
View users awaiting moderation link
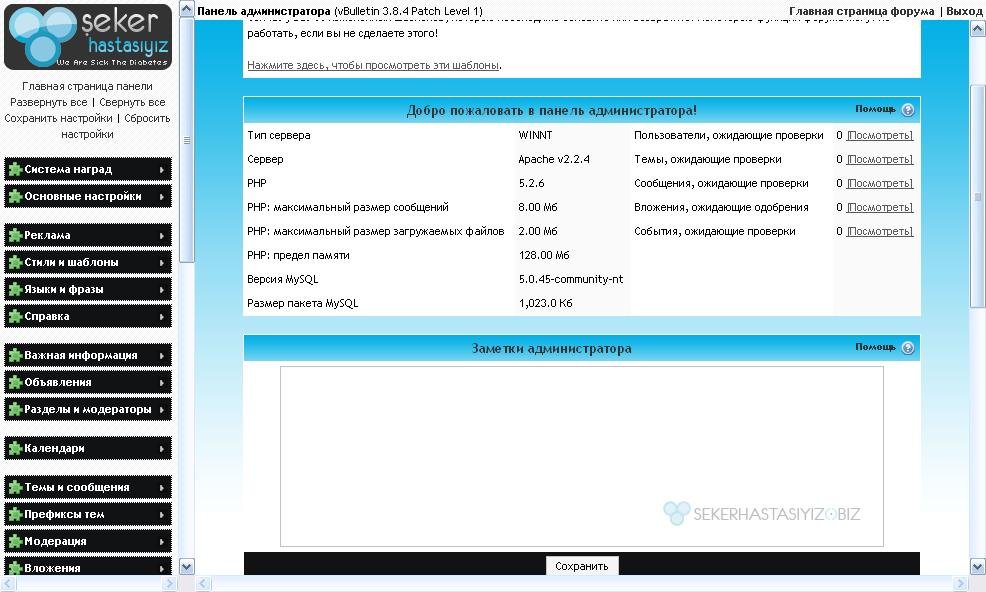(880, 135)
